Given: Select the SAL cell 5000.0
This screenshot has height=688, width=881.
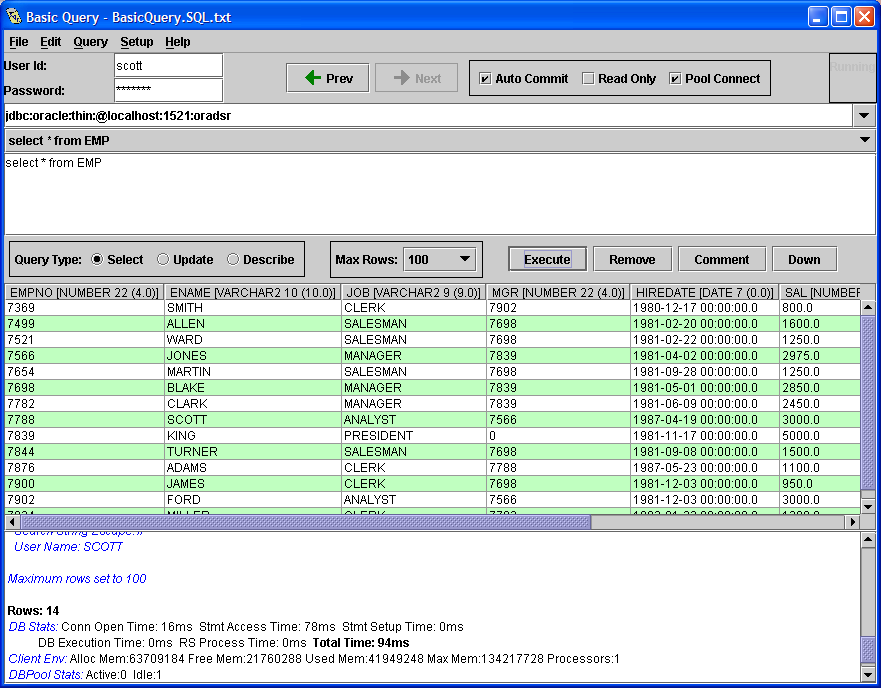Looking at the screenshot, I should 820,436.
